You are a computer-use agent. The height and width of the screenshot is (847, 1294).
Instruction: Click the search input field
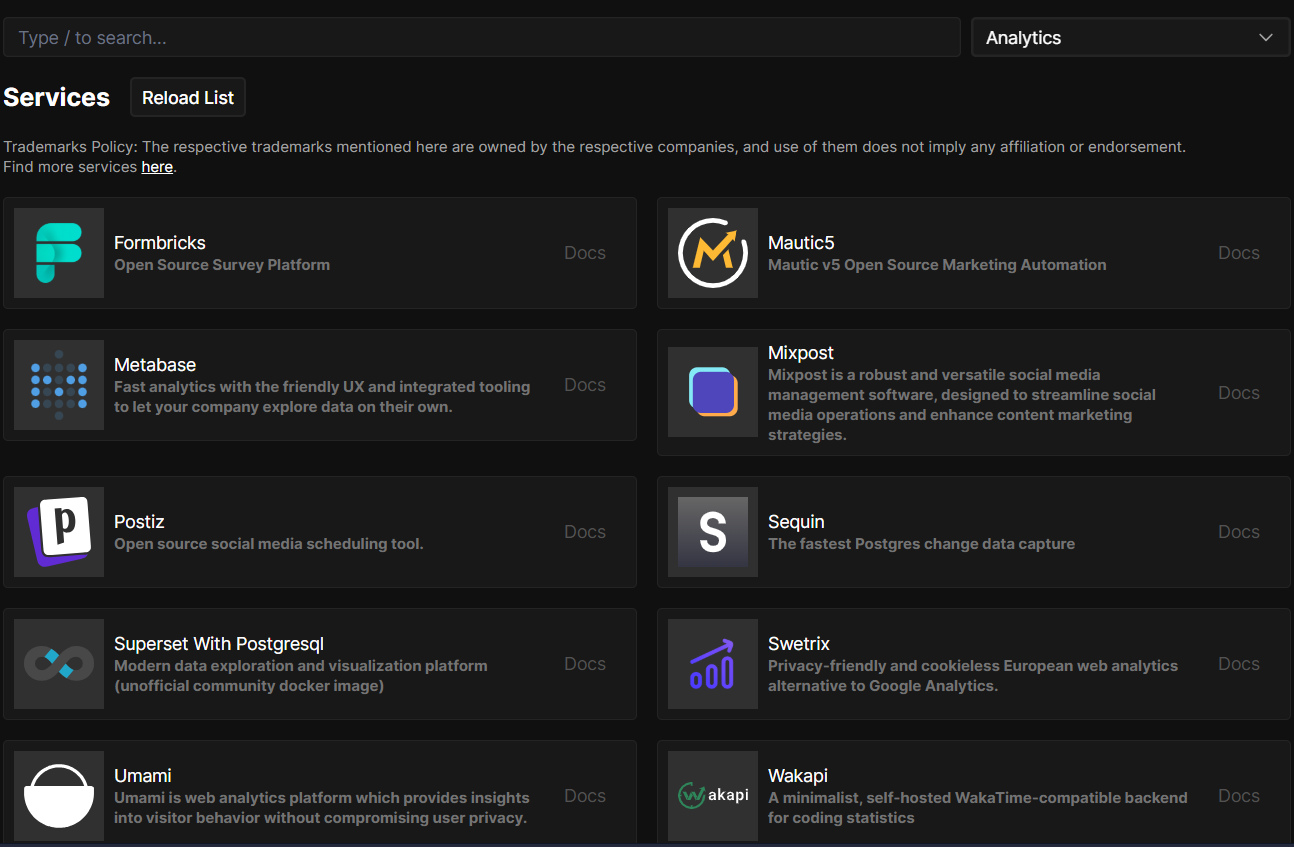482,37
